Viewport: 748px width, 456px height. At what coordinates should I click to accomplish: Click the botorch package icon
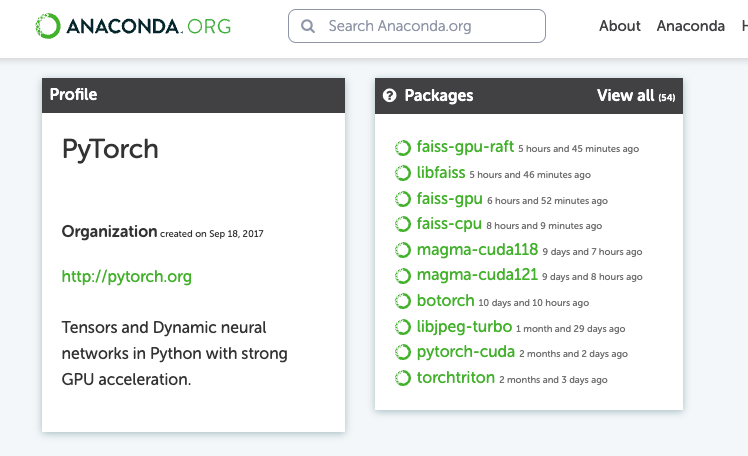click(x=402, y=301)
